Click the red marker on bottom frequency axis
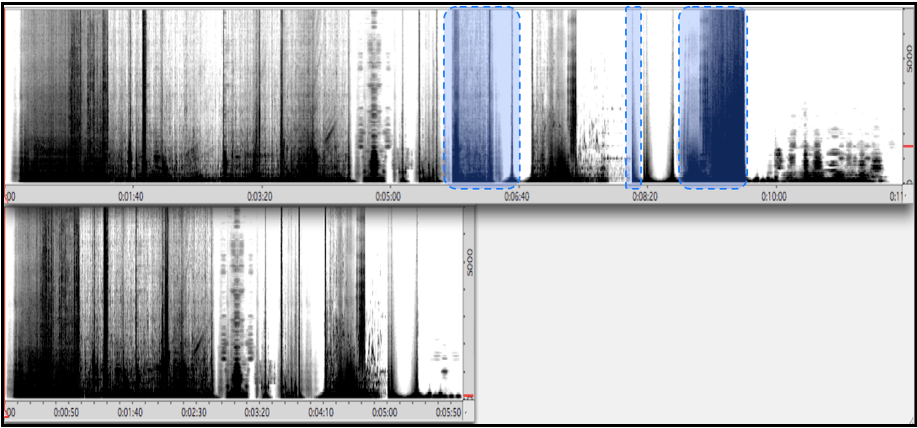Screen dimensions: 917x428 pyautogui.click(x=467, y=397)
